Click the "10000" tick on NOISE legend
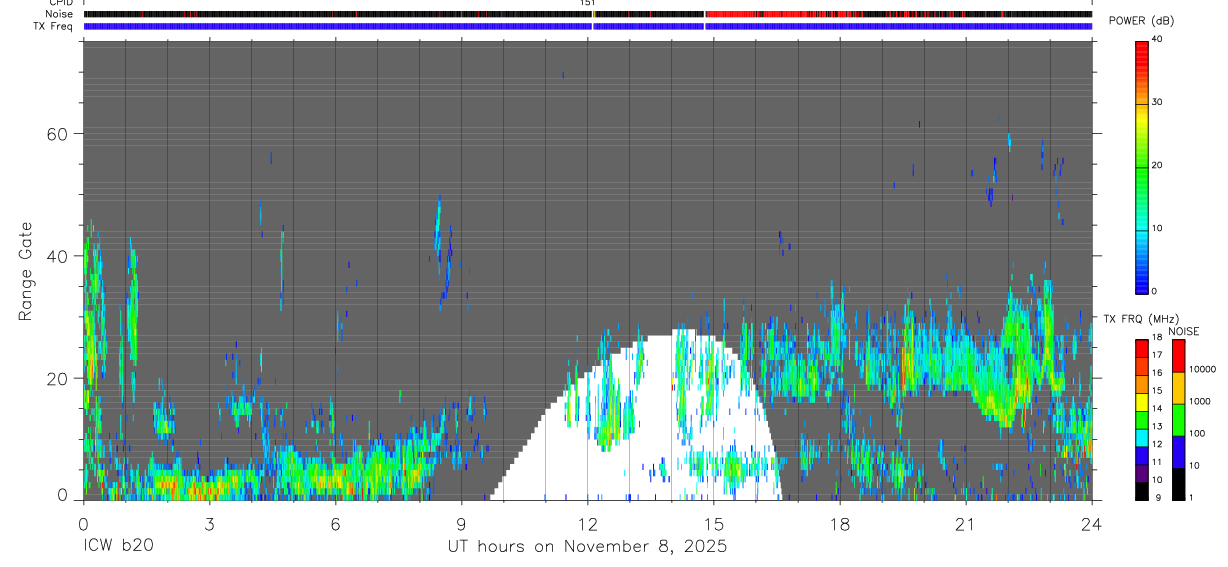The width and height of the screenshot is (1228, 567). click(x=1202, y=369)
